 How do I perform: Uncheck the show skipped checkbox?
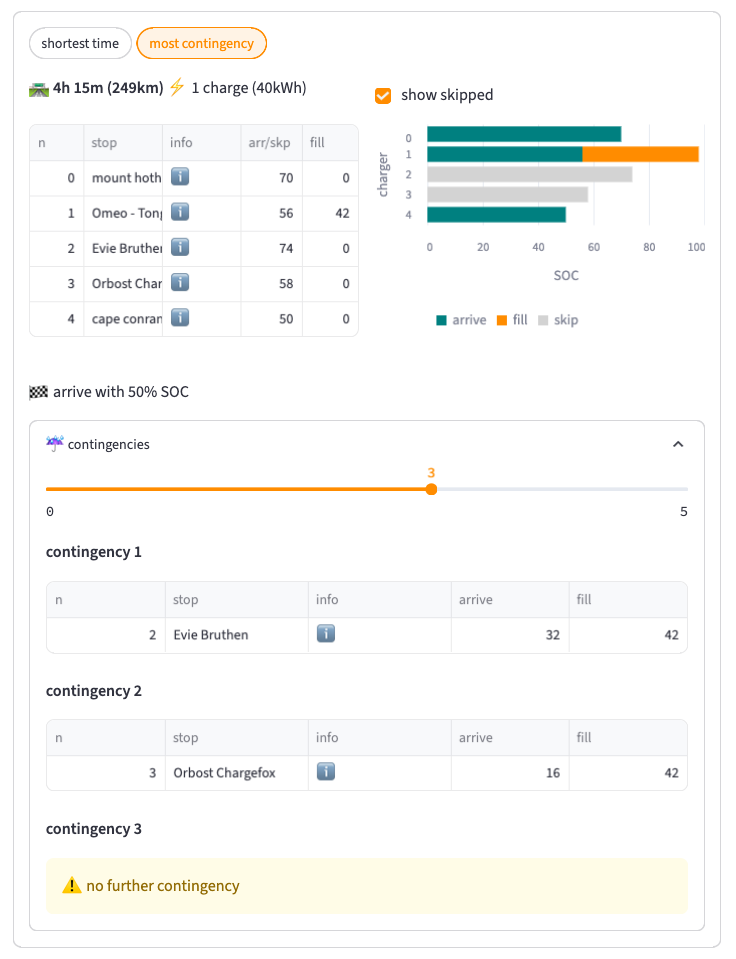pos(383,95)
